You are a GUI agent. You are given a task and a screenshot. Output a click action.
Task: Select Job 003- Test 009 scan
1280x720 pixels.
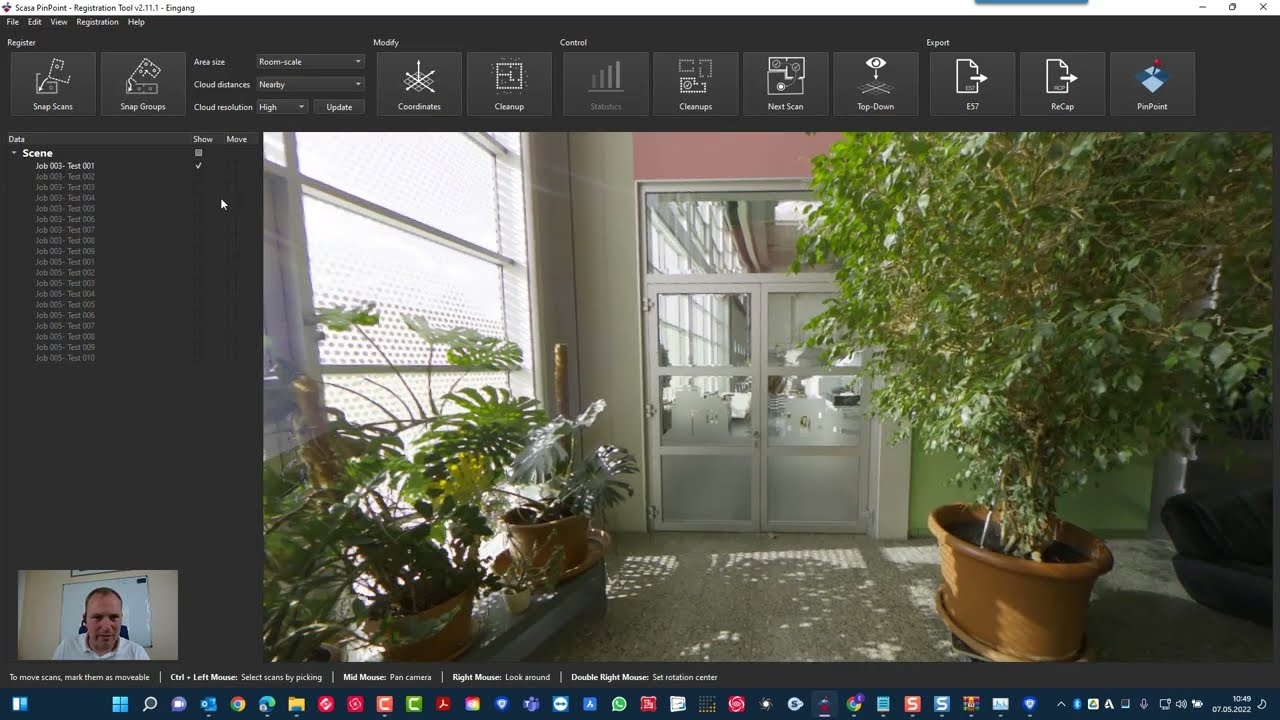point(65,251)
